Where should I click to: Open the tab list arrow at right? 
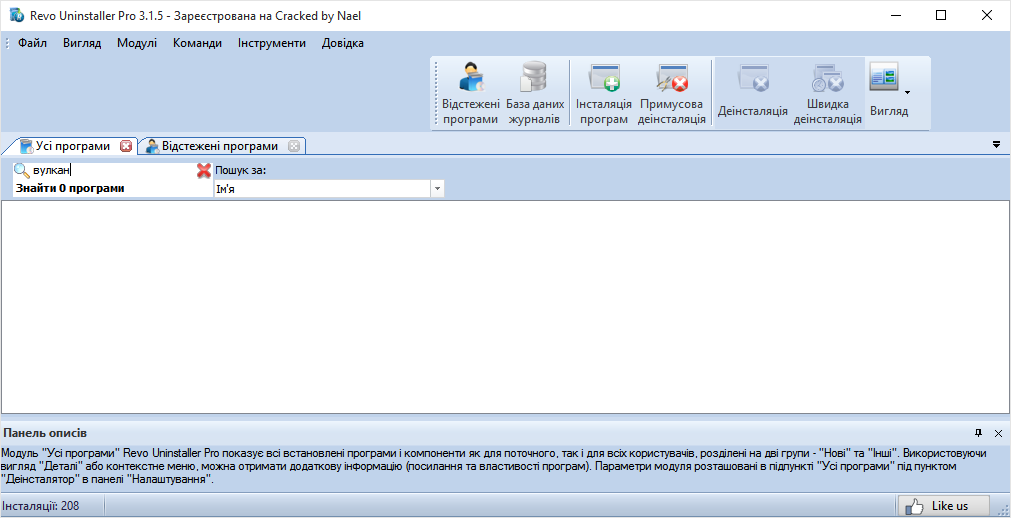tap(996, 145)
